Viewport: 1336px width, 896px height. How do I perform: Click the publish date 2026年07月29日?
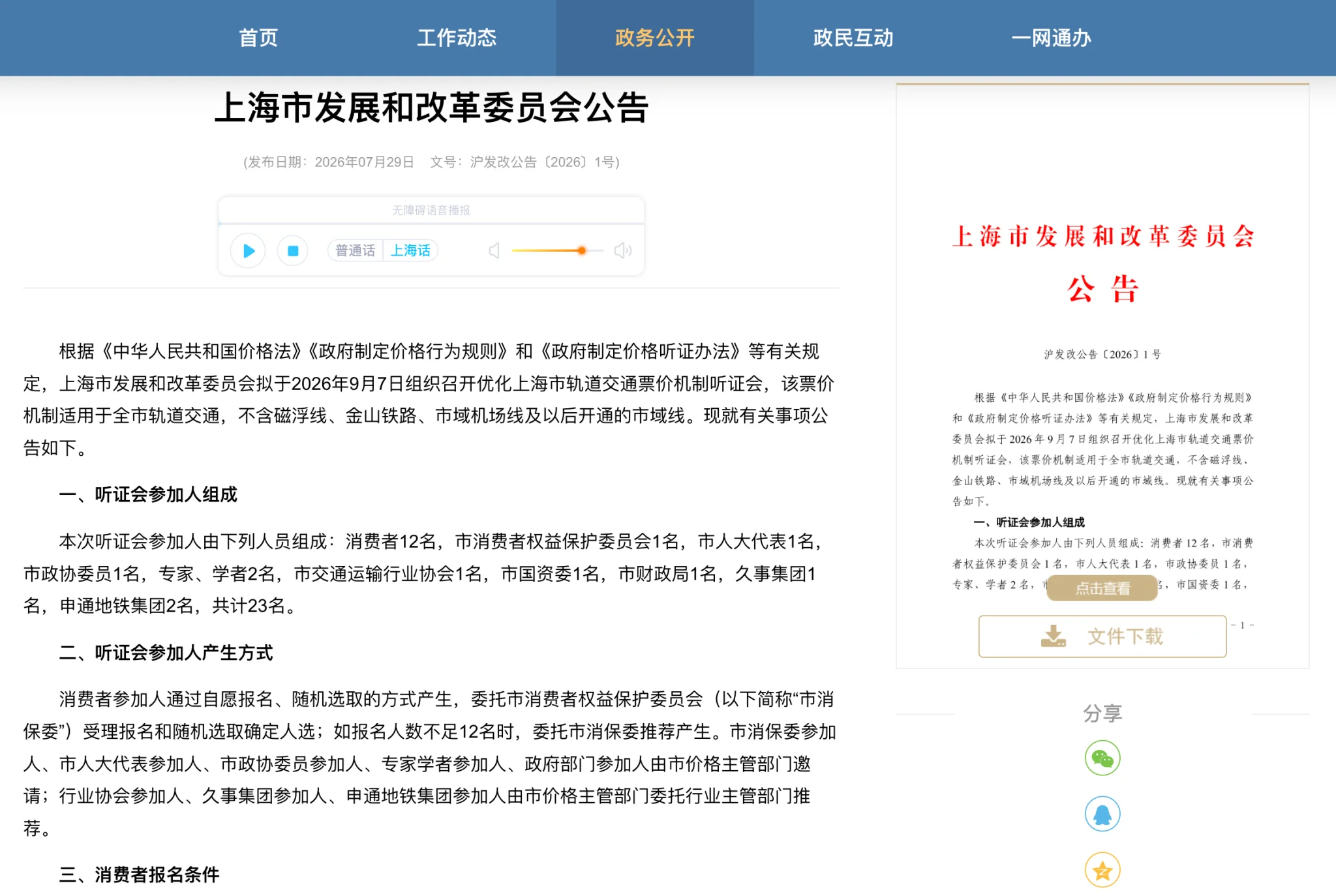click(x=364, y=162)
